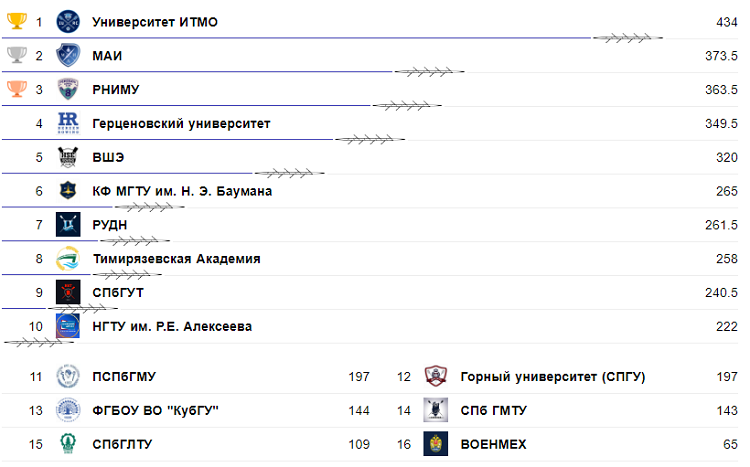Click the РУДН team logo
Viewport: 750px width, 467px height.
[68, 225]
